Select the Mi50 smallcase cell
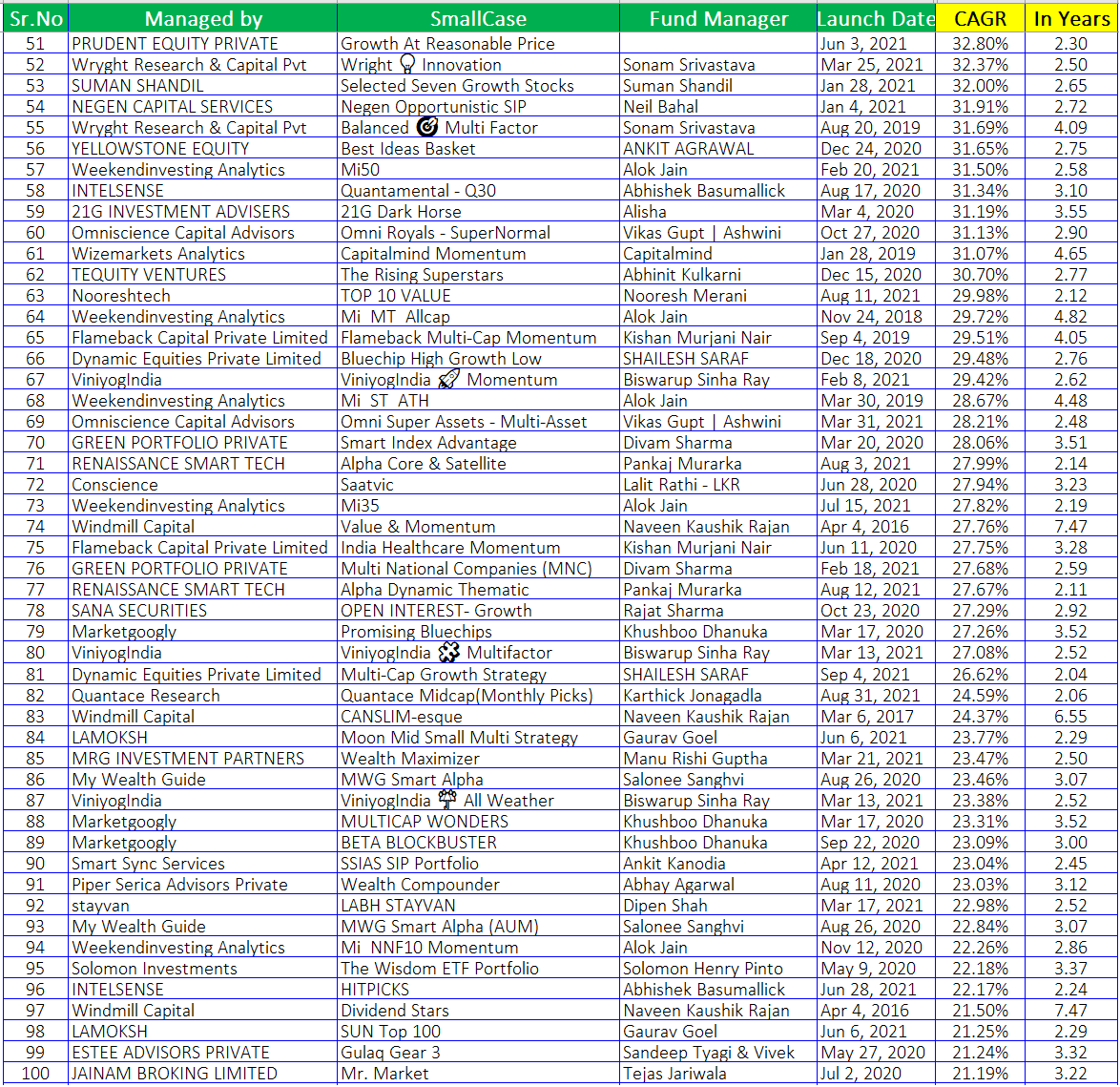This screenshot has height=1087, width=1120. 478,169
